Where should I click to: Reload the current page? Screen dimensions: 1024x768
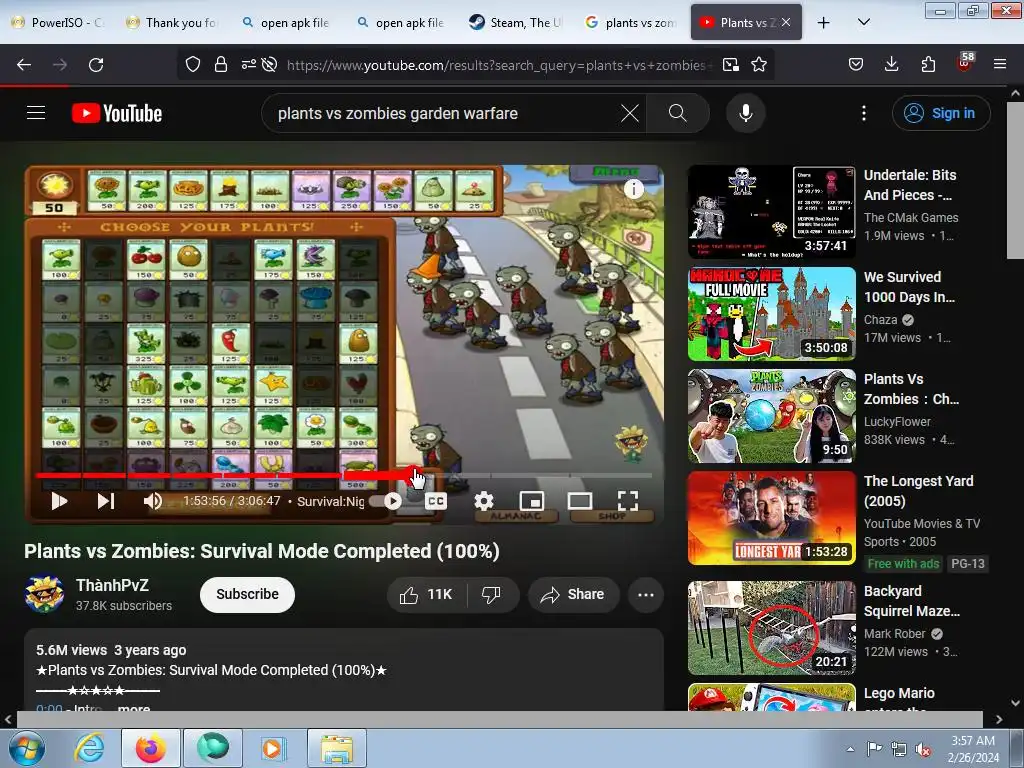[96, 64]
